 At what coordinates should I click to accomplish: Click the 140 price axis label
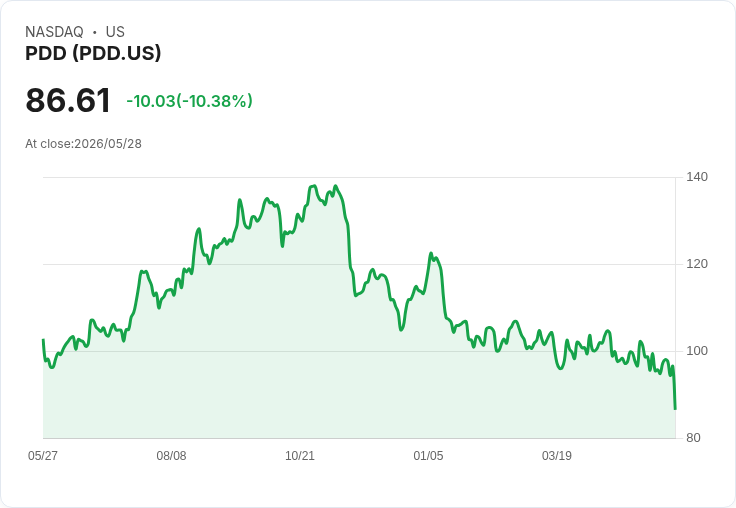tap(697, 177)
